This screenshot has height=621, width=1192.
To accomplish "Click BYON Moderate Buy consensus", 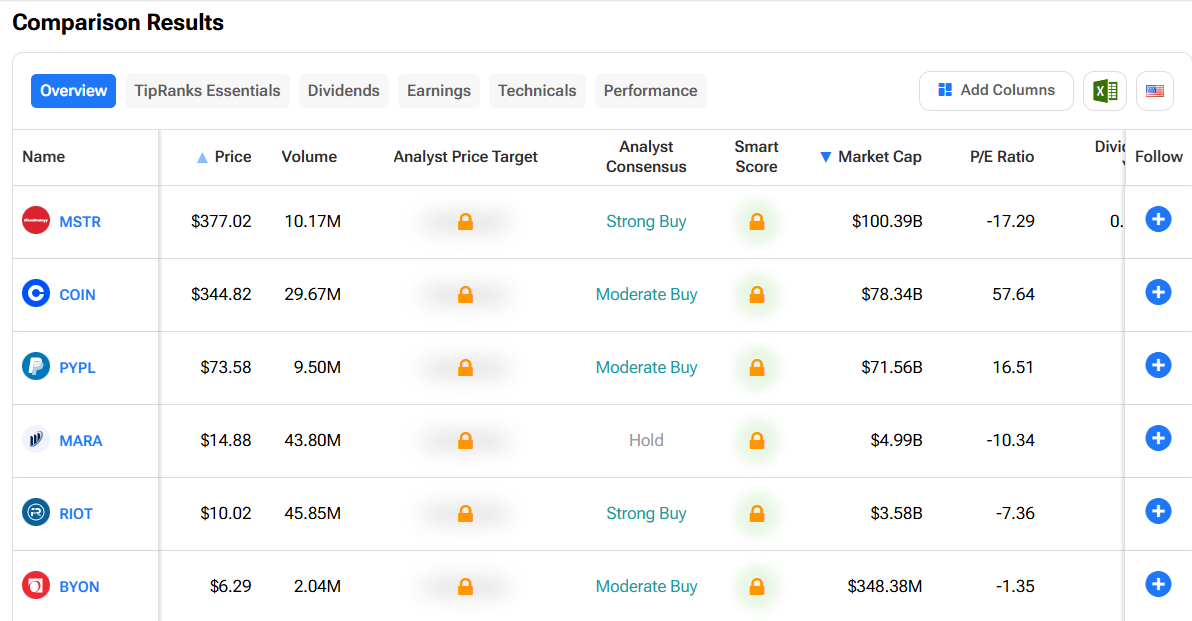I will tap(646, 586).
